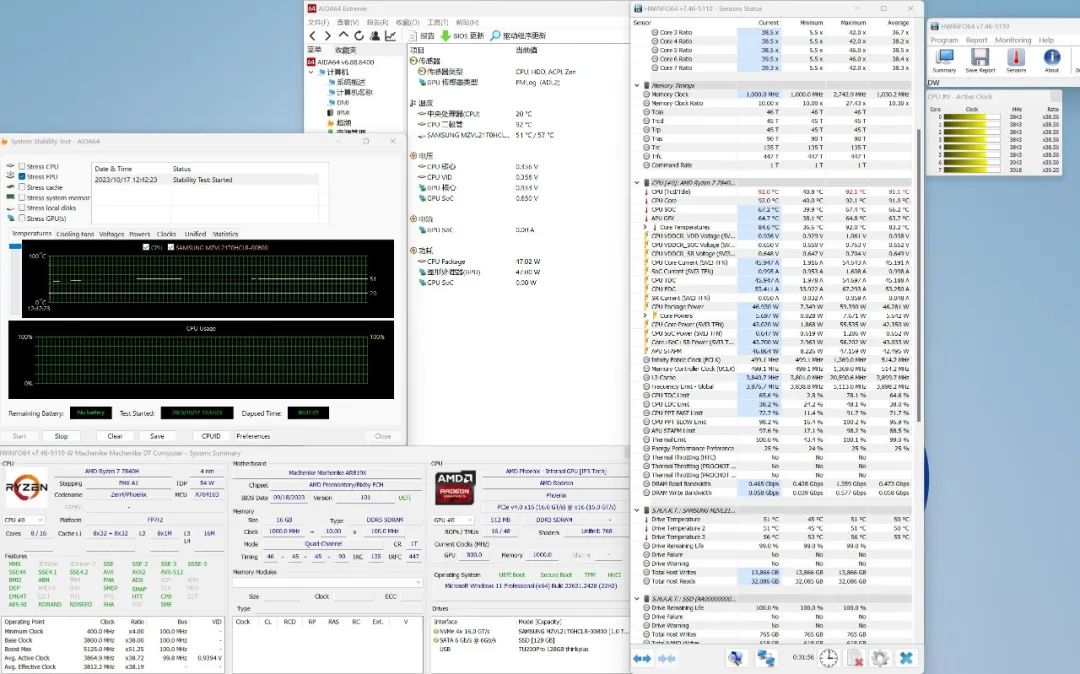Click the About info icon in HWiNFO
This screenshot has height=674, width=1080.
click(x=1051, y=58)
